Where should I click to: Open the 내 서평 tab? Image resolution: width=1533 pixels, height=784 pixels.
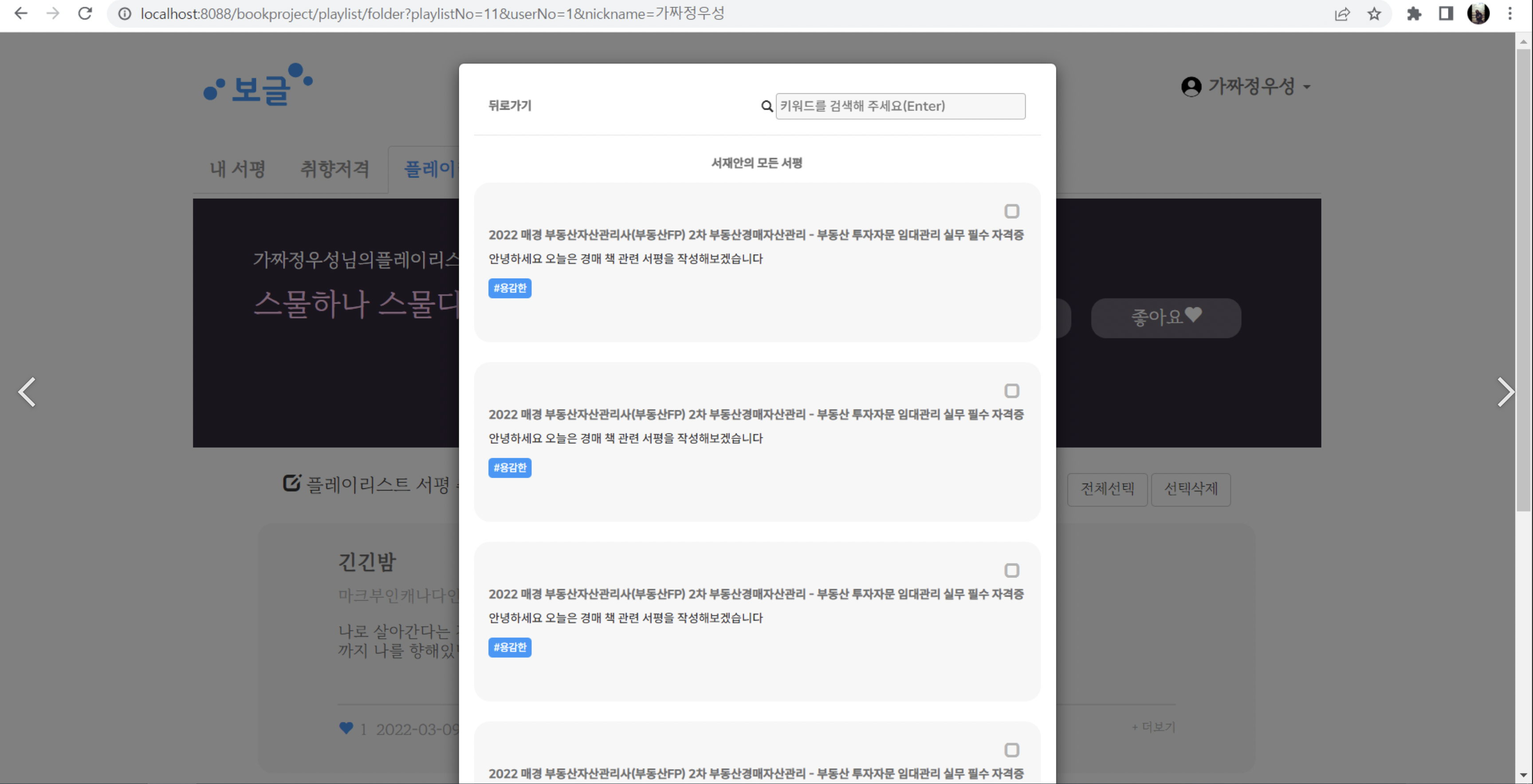coord(237,169)
